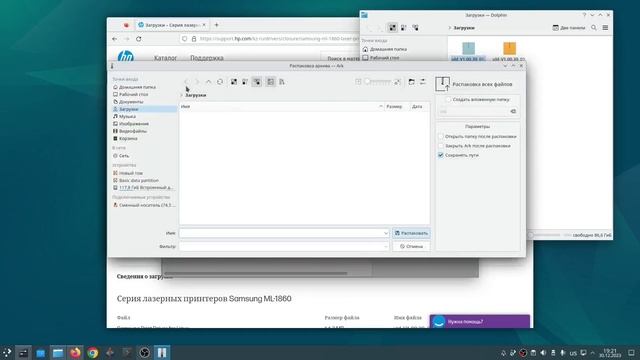
Task: Click the HP logo on webpage
Action: point(126,57)
